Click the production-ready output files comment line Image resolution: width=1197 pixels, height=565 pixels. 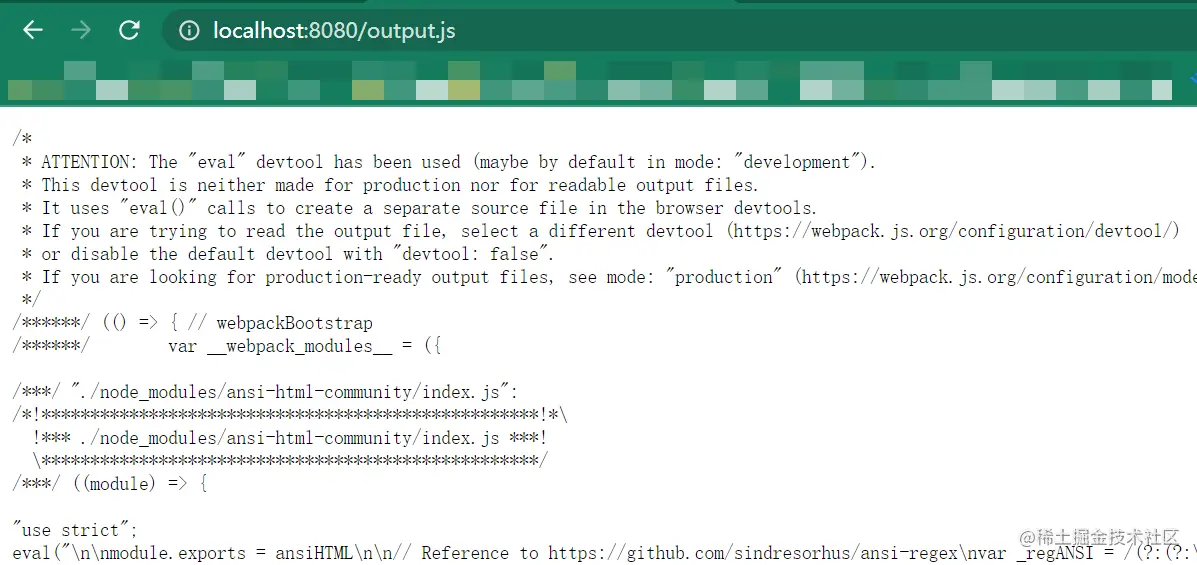(x=609, y=277)
